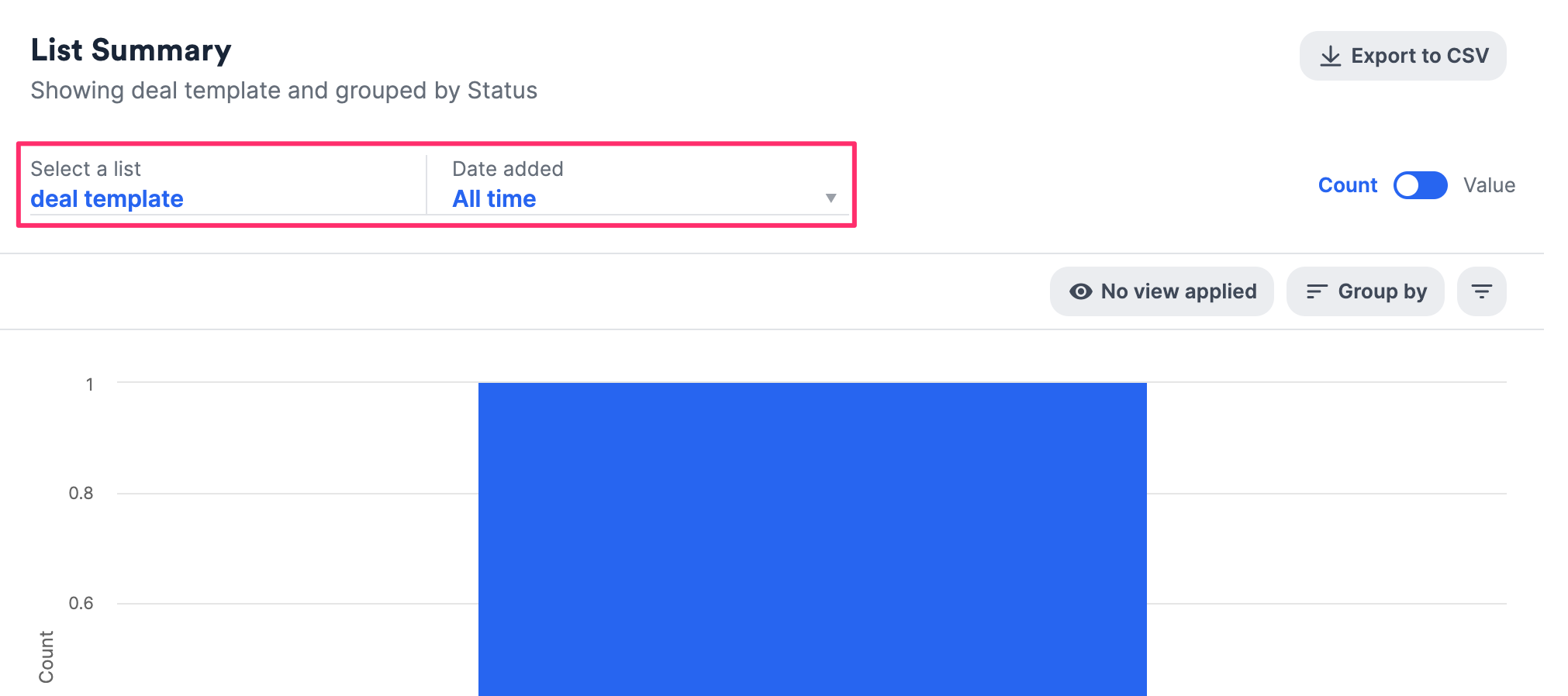Viewport: 1568px width, 696px height.
Task: Click the download icon on Export to CSV
Action: (x=1330, y=55)
